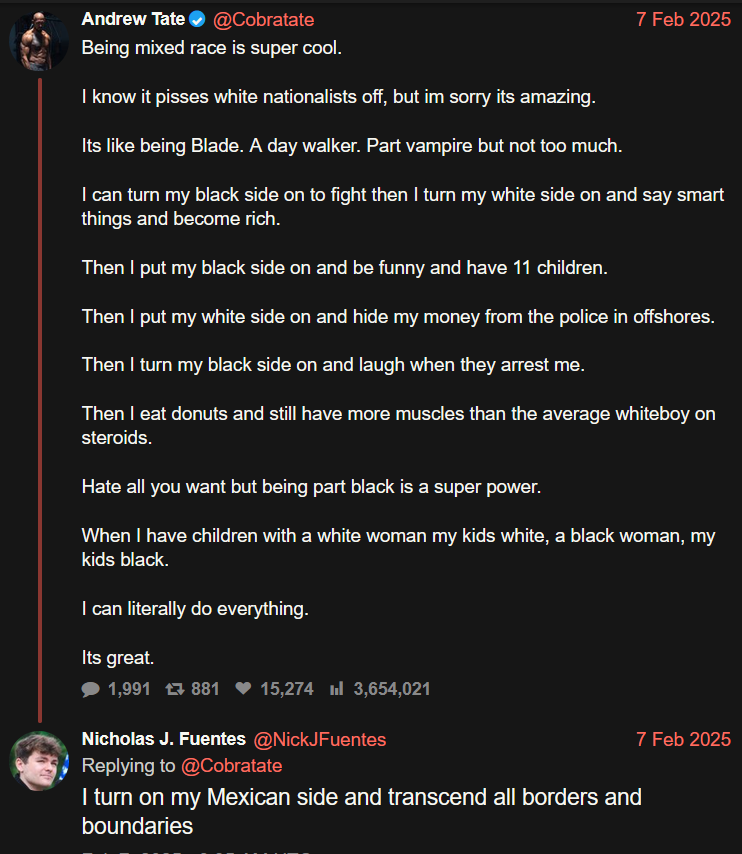Open the @Cobratate handle link
This screenshot has height=854, width=742.
pos(263,20)
